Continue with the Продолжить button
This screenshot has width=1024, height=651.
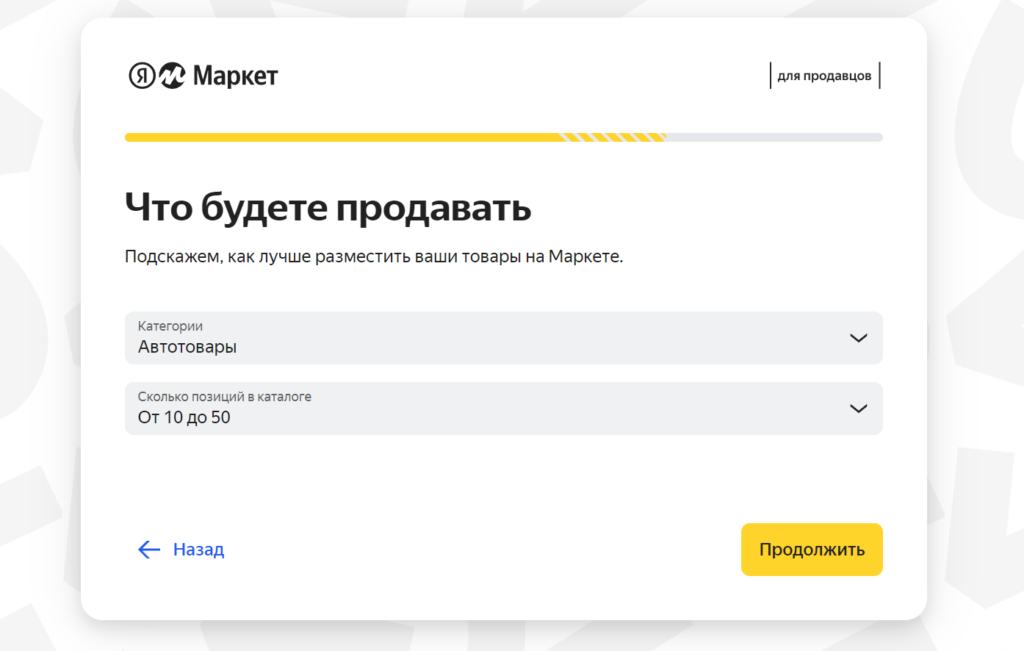(x=812, y=549)
